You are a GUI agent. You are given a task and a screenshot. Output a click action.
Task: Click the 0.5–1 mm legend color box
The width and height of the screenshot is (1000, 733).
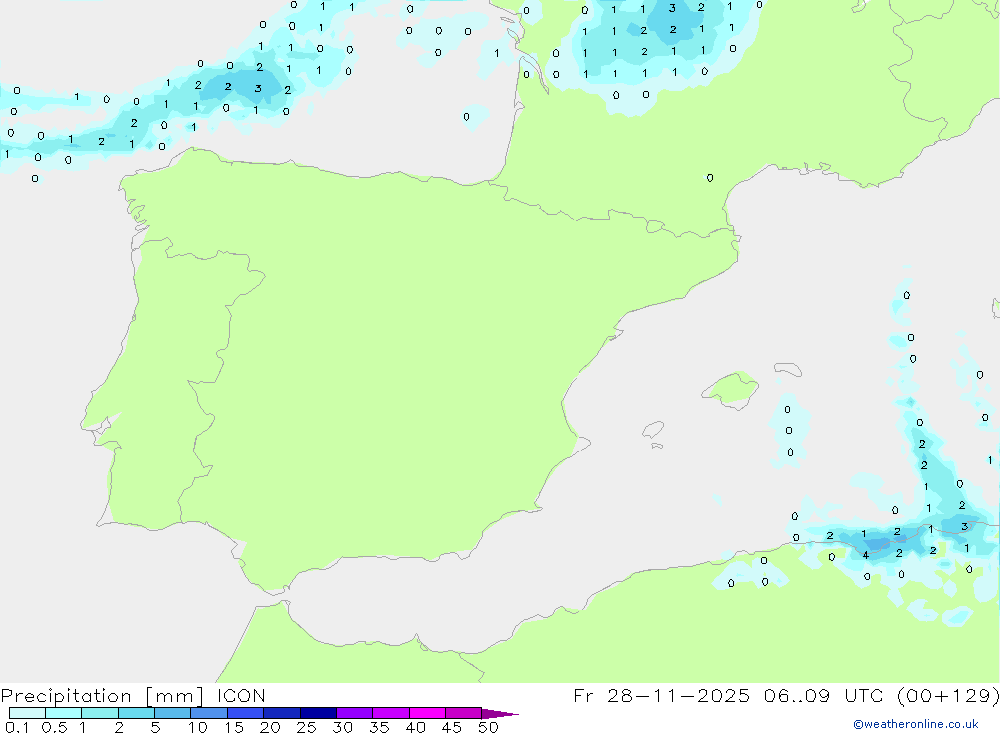coord(63,713)
